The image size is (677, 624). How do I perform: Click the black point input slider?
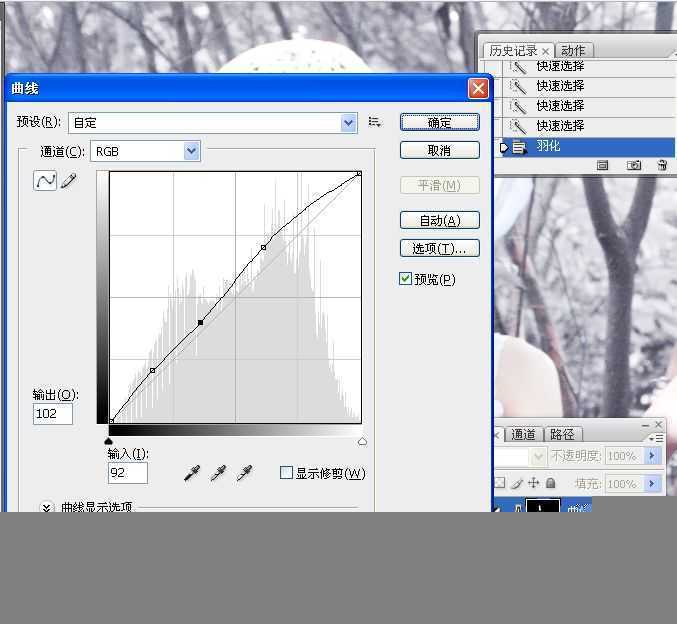(109, 441)
